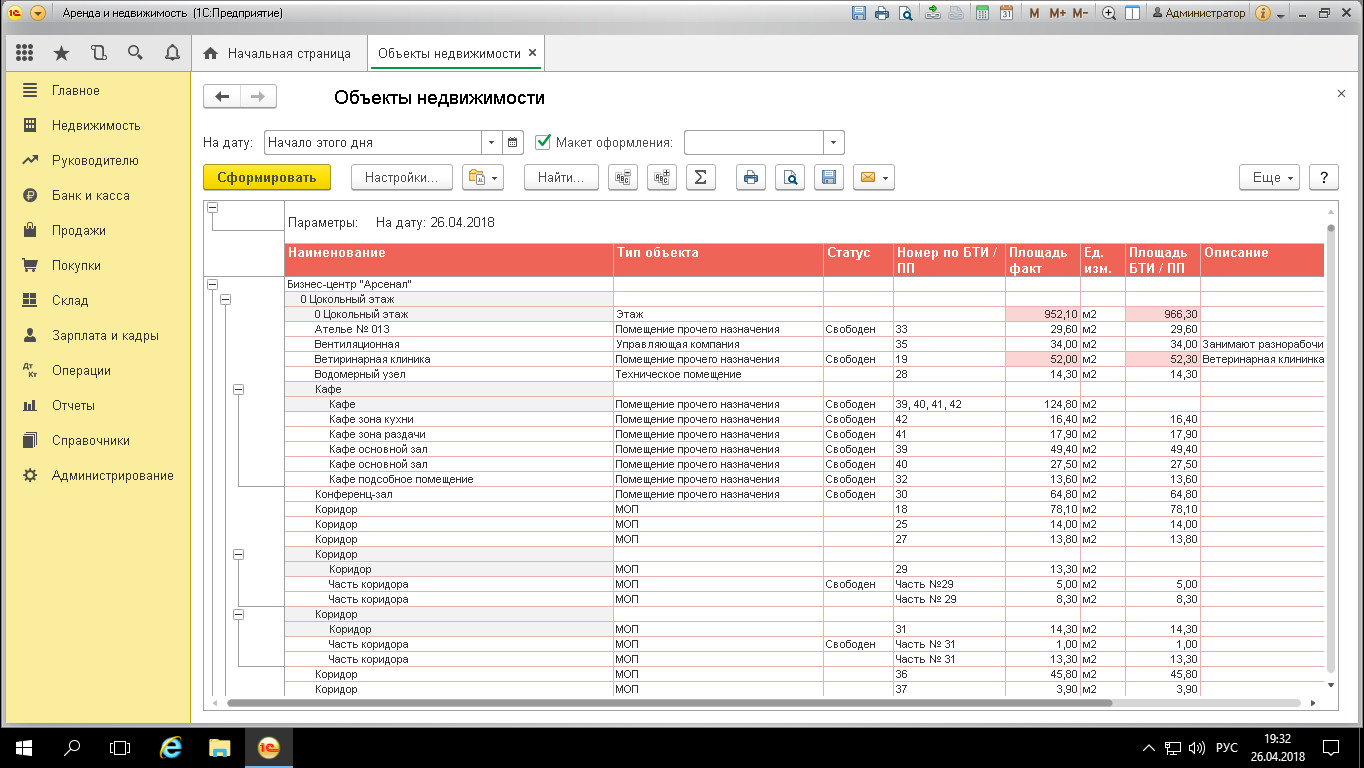Uncheck the Макет оформления checkbox
Screen dimensions: 1364x768
(544, 142)
